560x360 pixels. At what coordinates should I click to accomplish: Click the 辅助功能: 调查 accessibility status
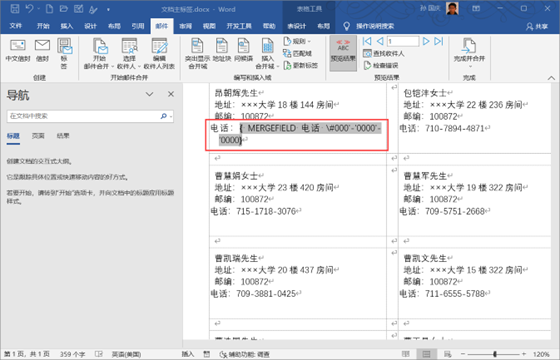[245, 354]
